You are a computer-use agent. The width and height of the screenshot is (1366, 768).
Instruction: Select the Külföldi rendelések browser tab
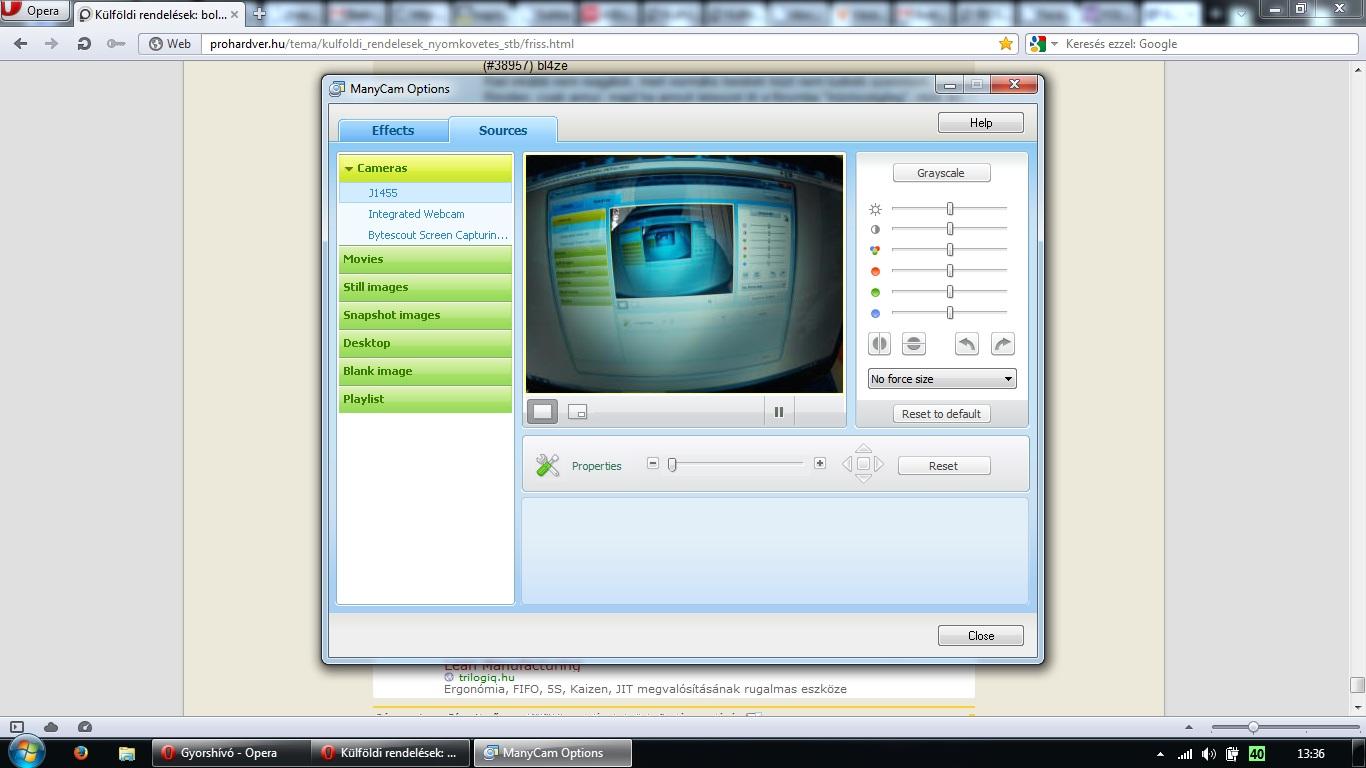point(160,15)
